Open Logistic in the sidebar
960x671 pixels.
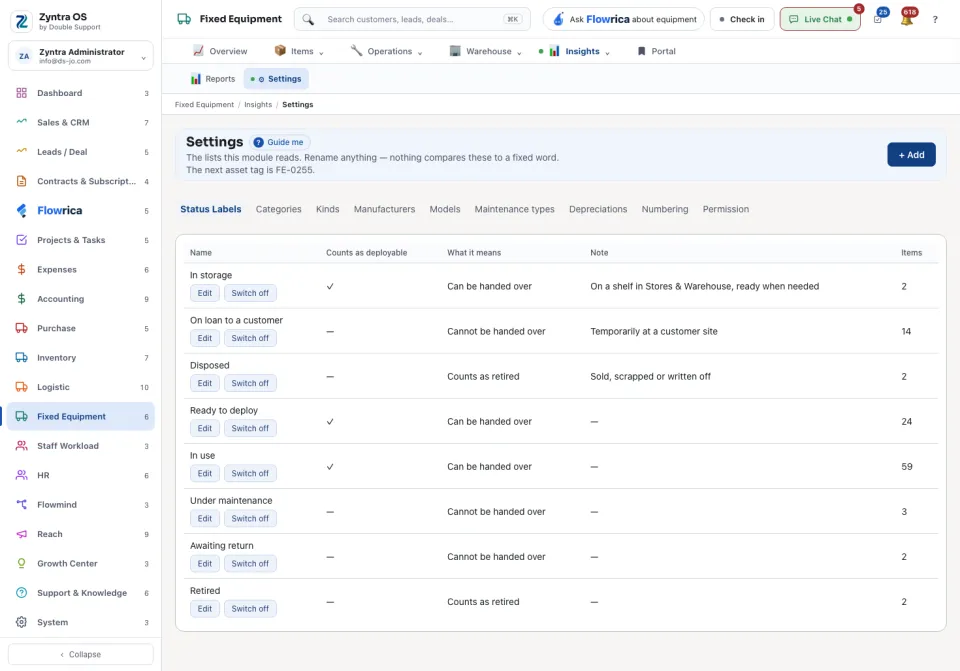click(x=81, y=387)
